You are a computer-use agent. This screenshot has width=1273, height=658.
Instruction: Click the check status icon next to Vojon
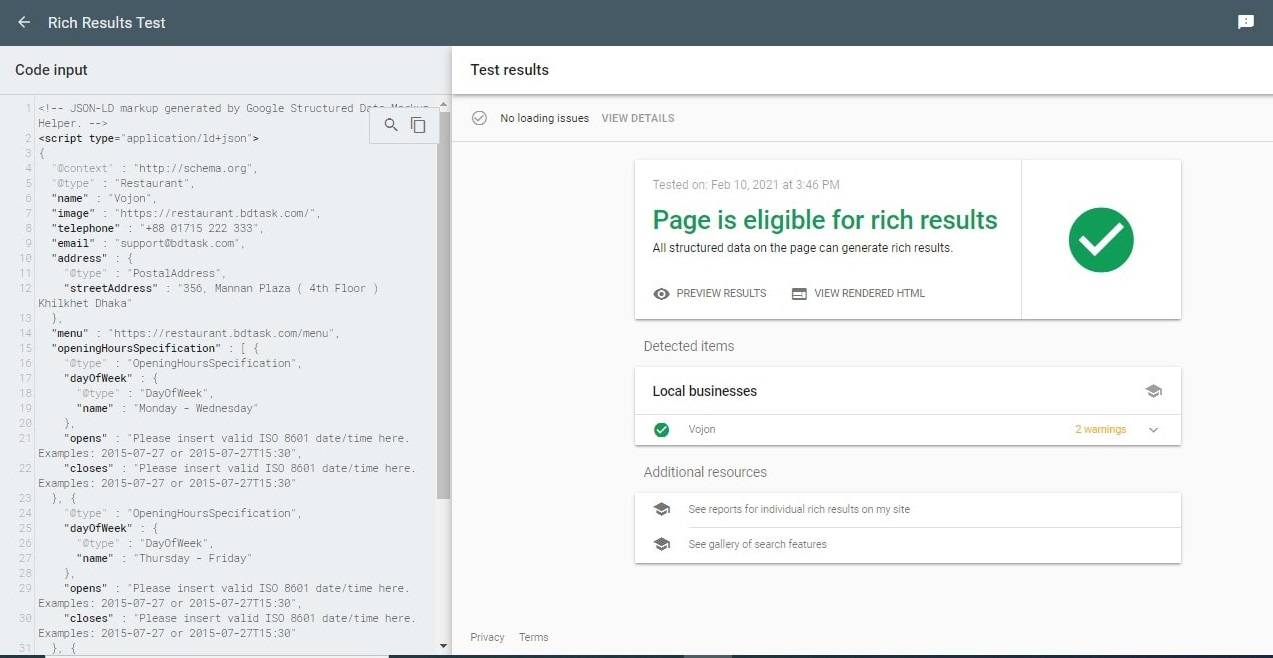point(661,429)
